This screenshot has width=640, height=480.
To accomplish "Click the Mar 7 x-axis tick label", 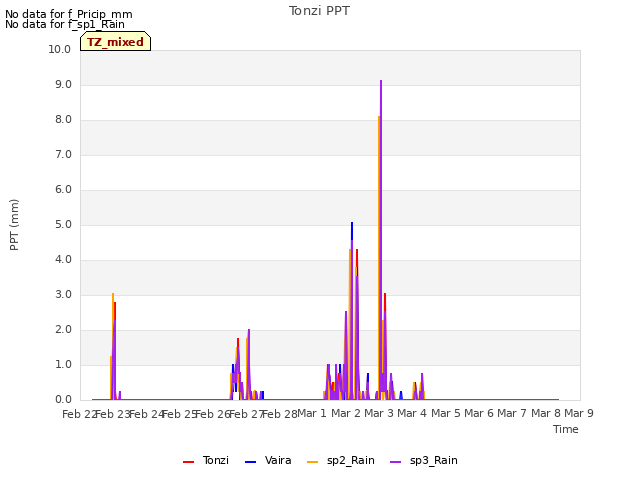I will pyautogui.click(x=512, y=413).
